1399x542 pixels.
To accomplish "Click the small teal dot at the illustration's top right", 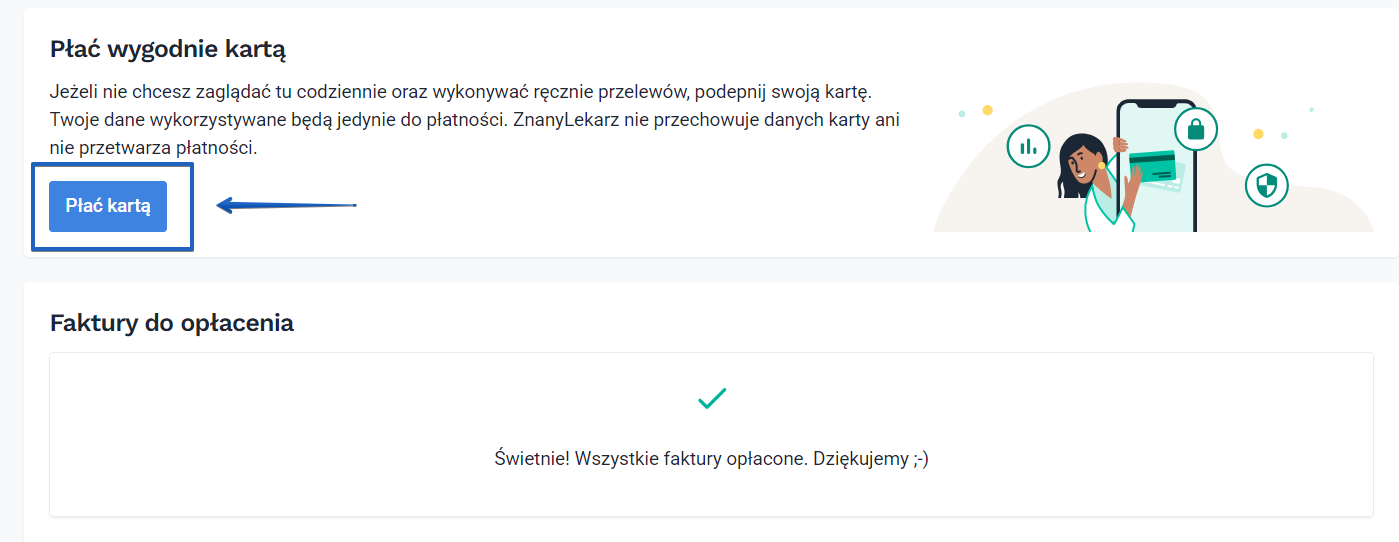I will [x=1311, y=109].
